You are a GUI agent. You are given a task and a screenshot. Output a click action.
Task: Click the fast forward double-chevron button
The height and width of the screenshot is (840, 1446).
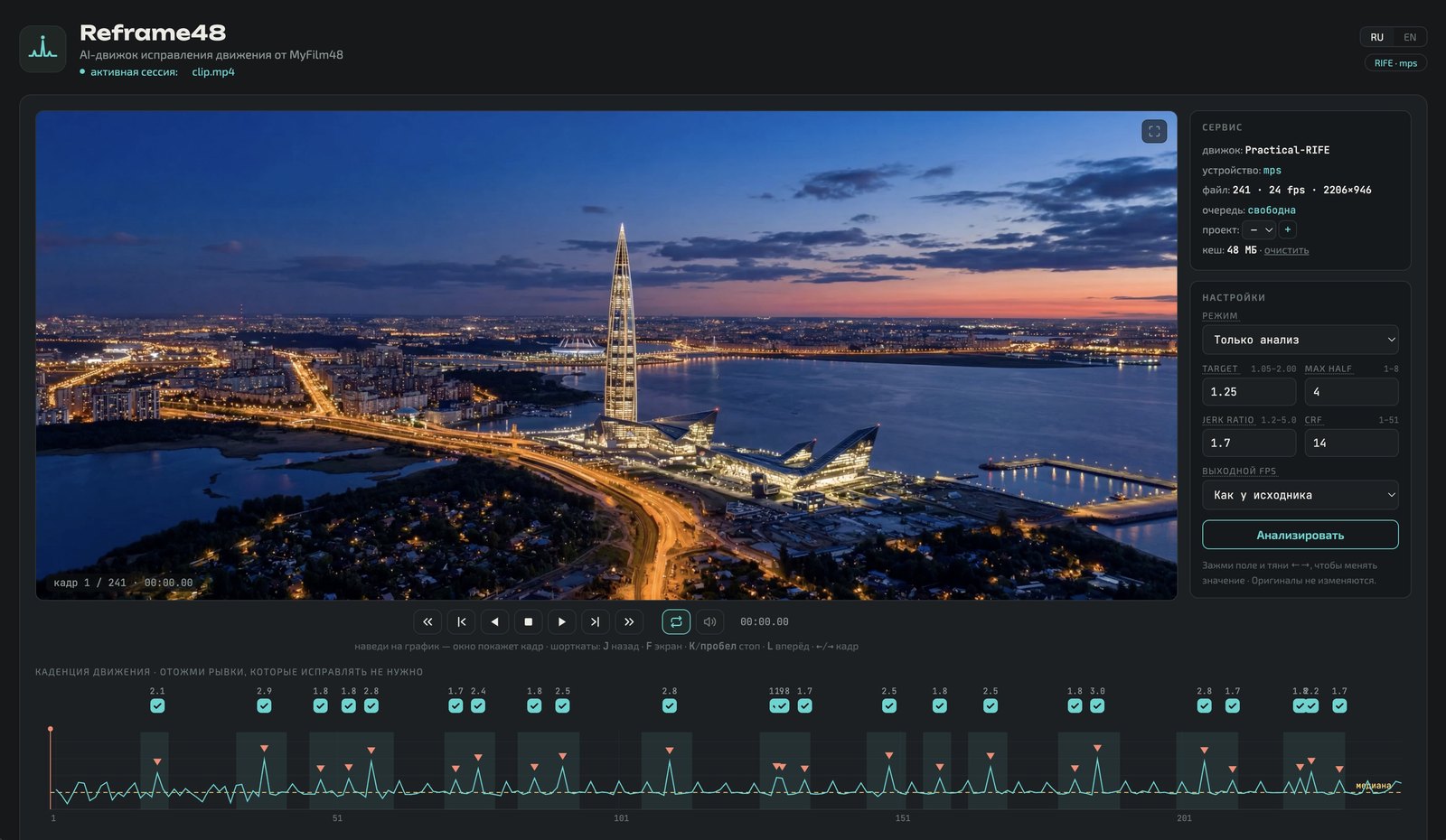(629, 621)
